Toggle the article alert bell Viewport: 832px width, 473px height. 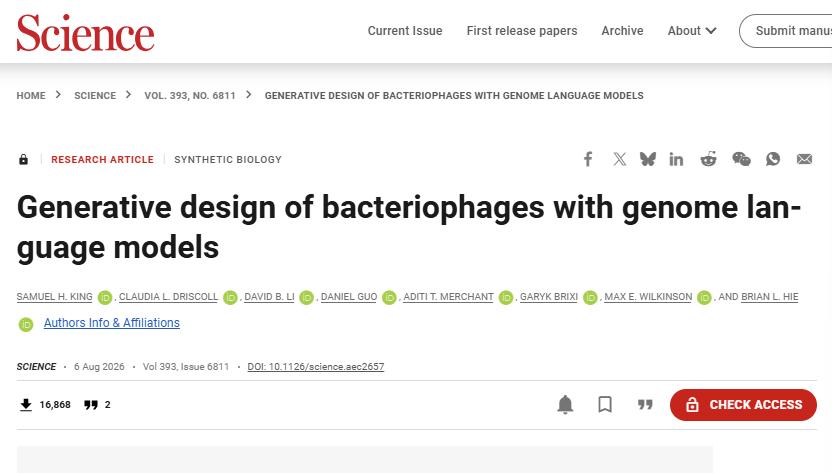[x=565, y=405]
